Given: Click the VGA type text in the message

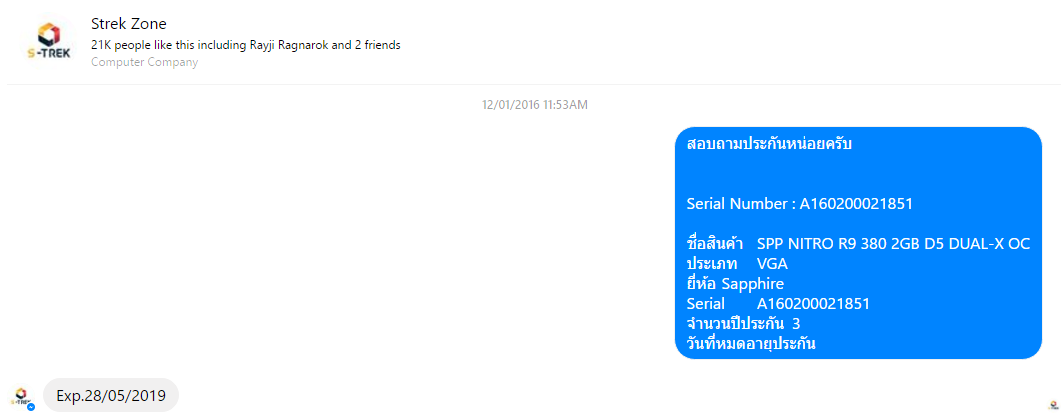Looking at the screenshot, I should pyautogui.click(x=772, y=264).
